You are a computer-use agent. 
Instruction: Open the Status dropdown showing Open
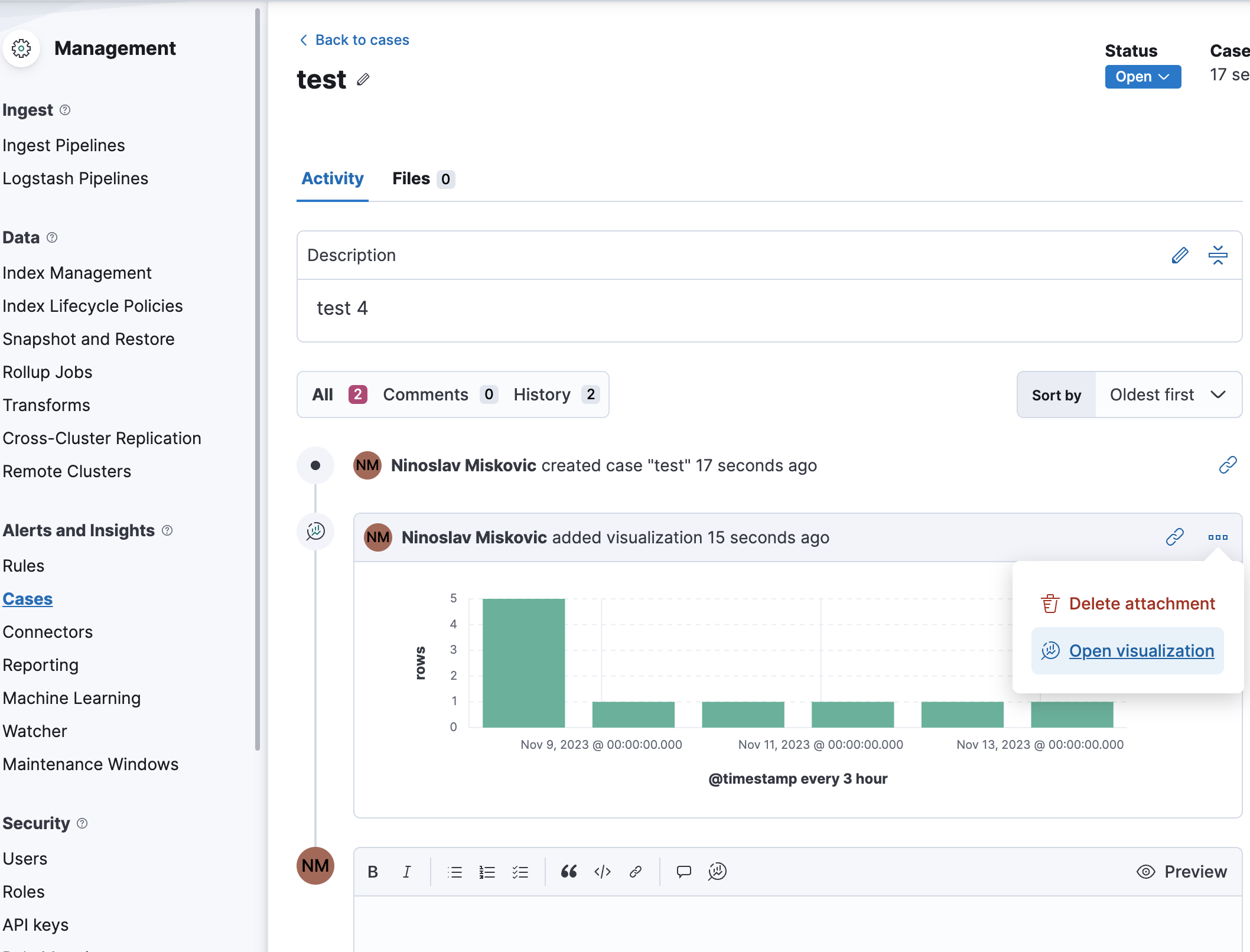pos(1142,76)
